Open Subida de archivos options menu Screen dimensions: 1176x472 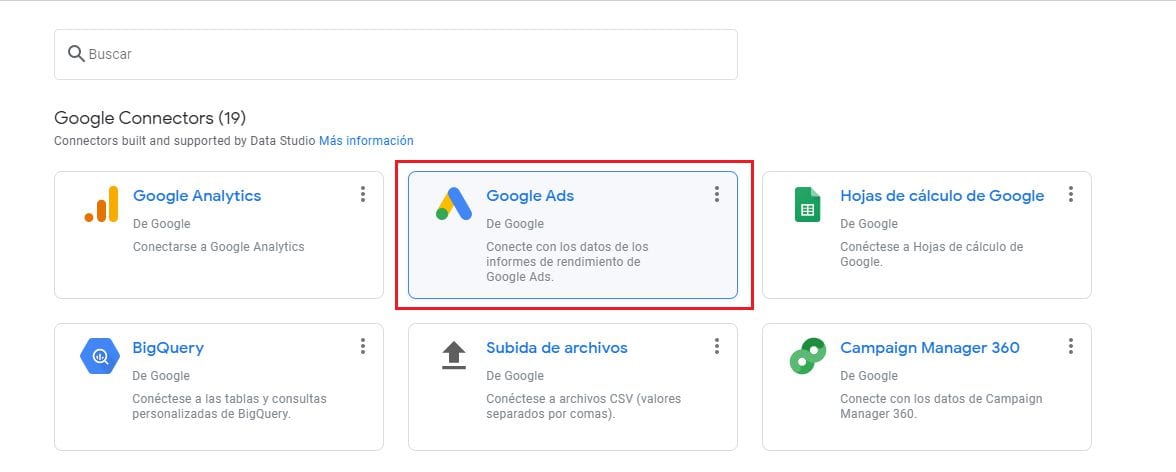pyautogui.click(x=716, y=346)
